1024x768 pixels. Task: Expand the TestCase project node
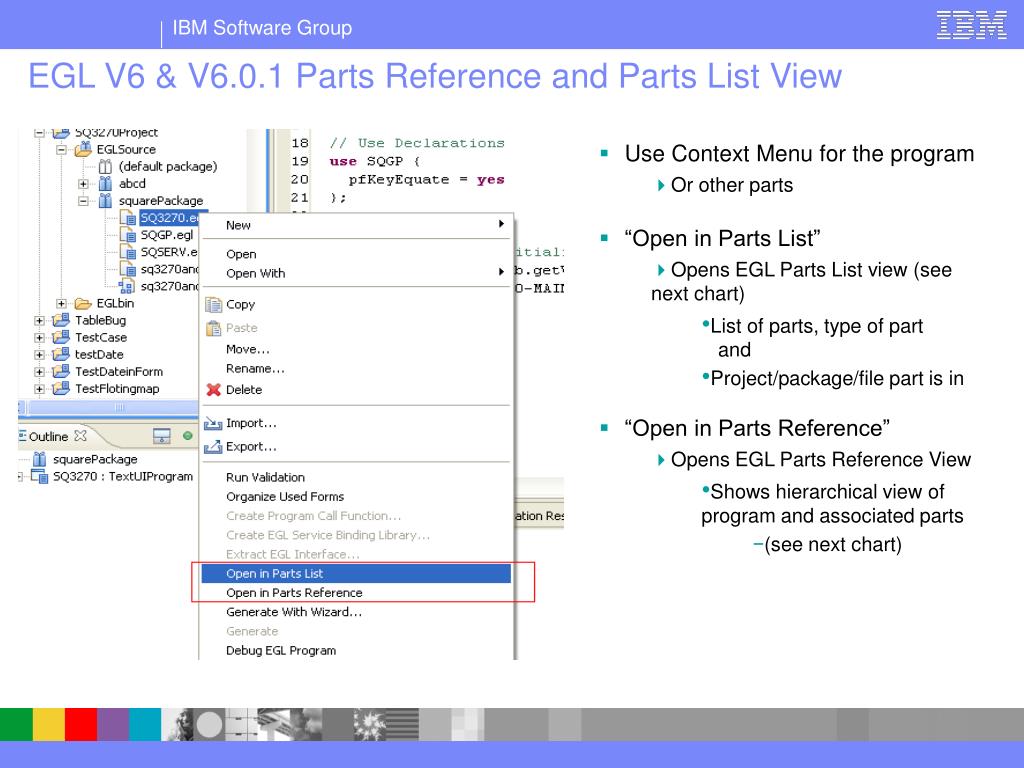pyautogui.click(x=39, y=338)
